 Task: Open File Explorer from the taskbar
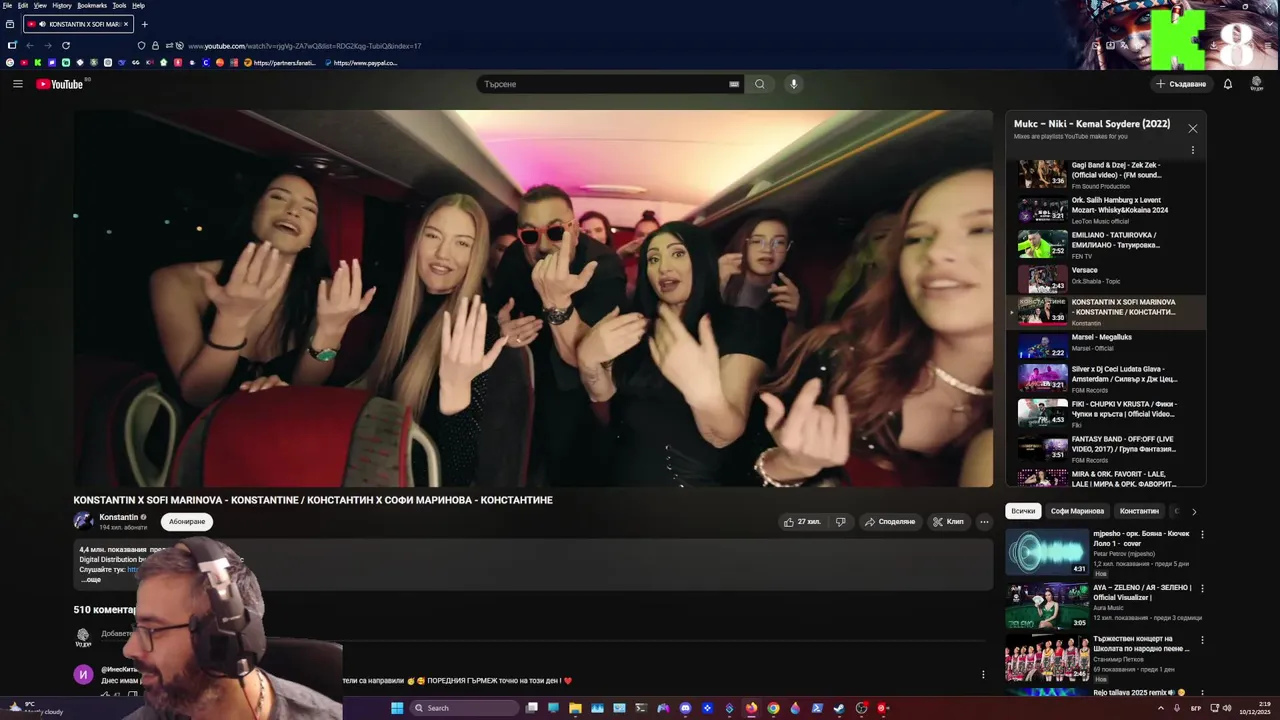click(575, 708)
